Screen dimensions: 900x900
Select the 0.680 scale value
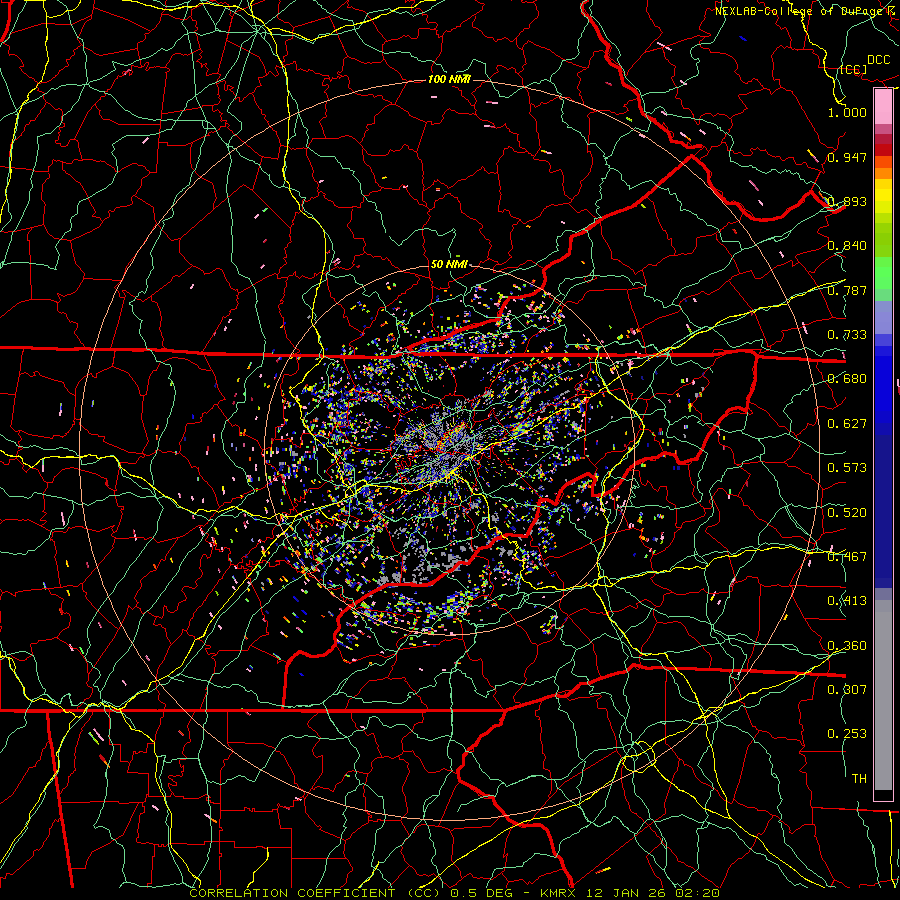pyautogui.click(x=847, y=379)
